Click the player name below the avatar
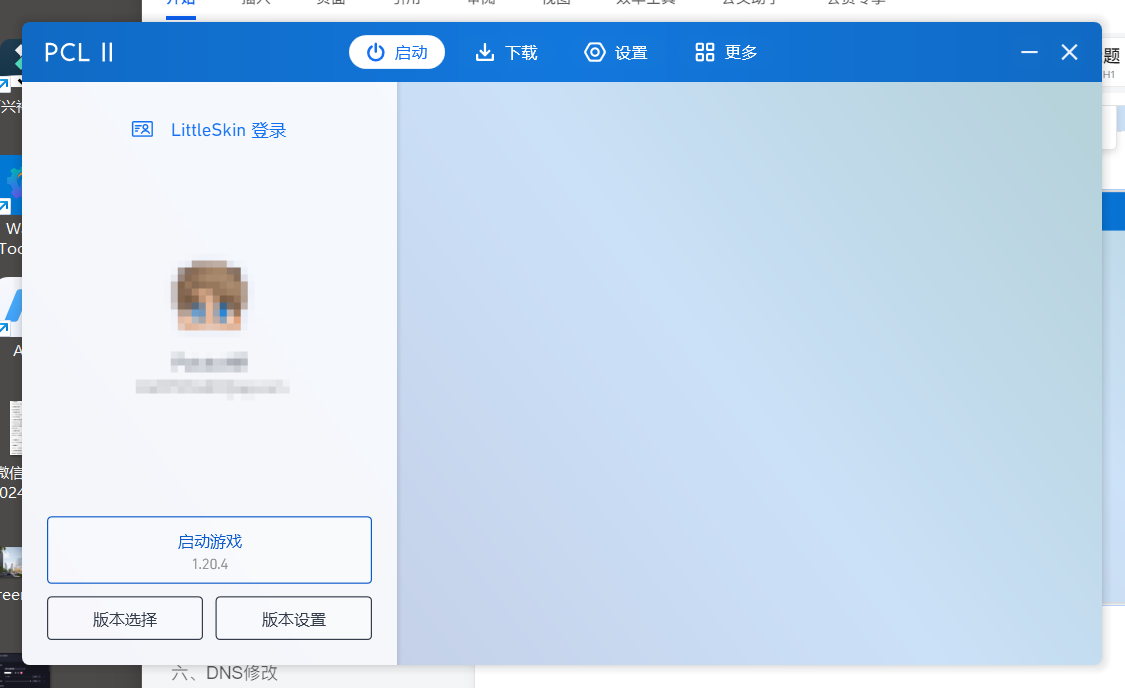Screen dimensions: 1125x688 [209, 362]
